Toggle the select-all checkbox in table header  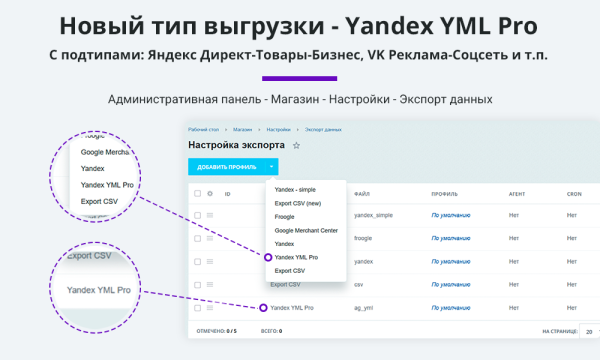coord(197,194)
